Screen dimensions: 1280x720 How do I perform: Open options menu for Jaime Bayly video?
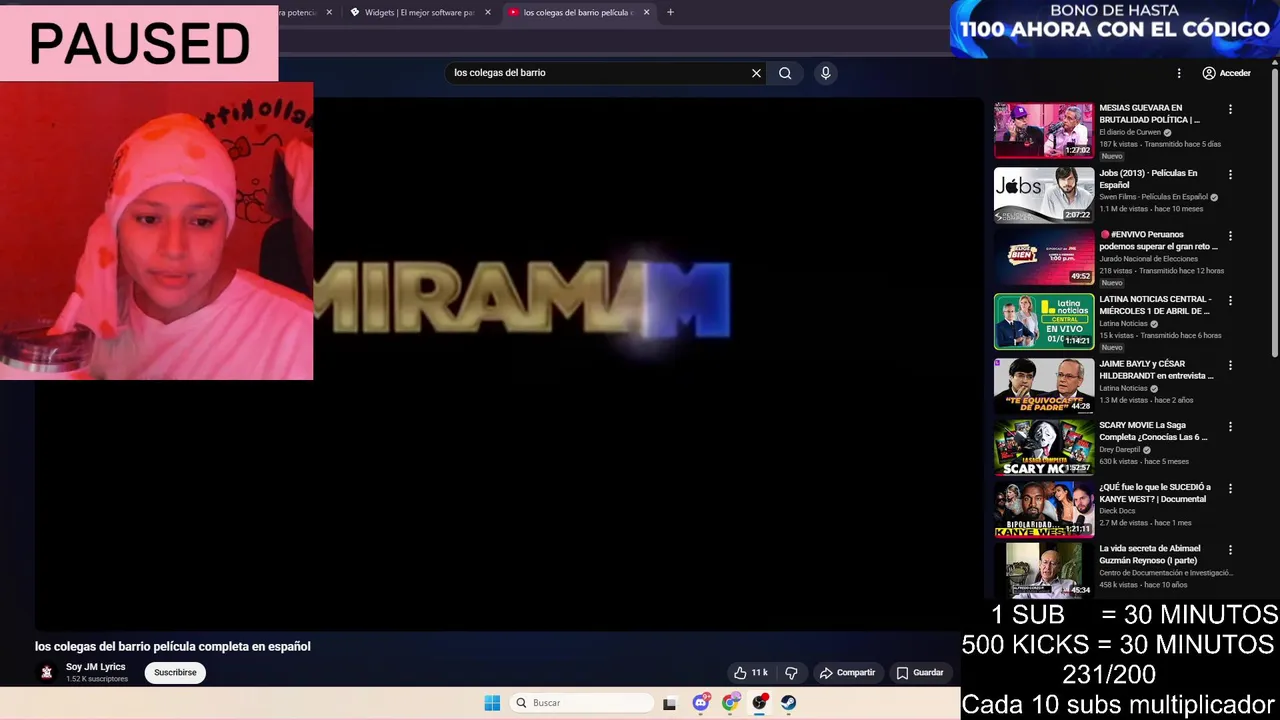pos(1230,365)
